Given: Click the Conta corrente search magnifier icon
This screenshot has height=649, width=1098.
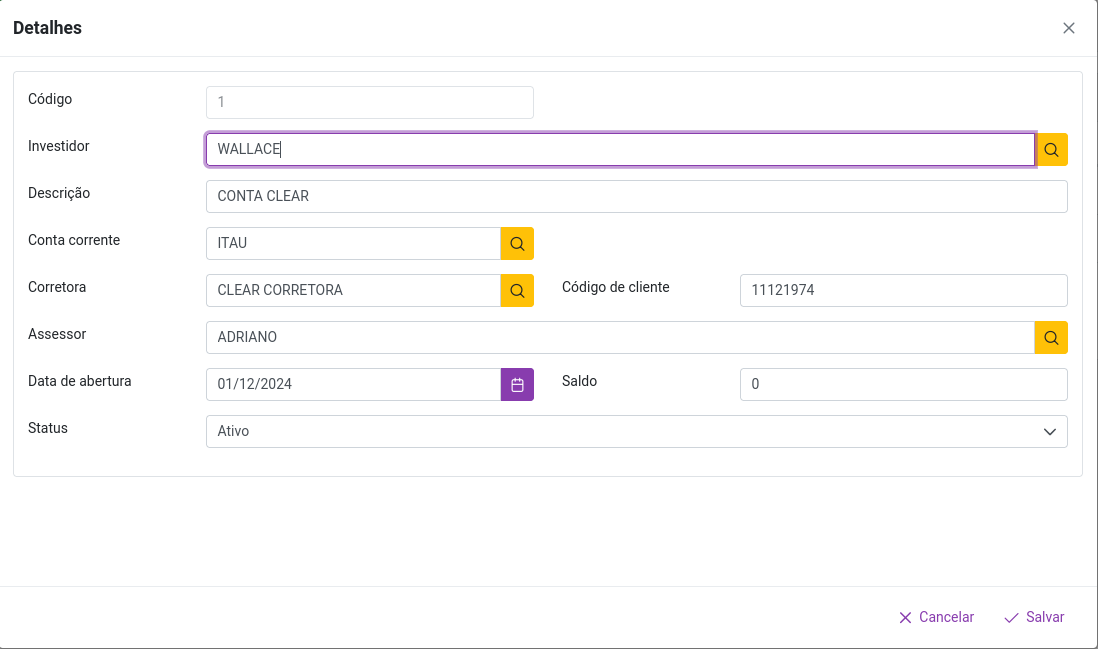Looking at the screenshot, I should [x=517, y=243].
